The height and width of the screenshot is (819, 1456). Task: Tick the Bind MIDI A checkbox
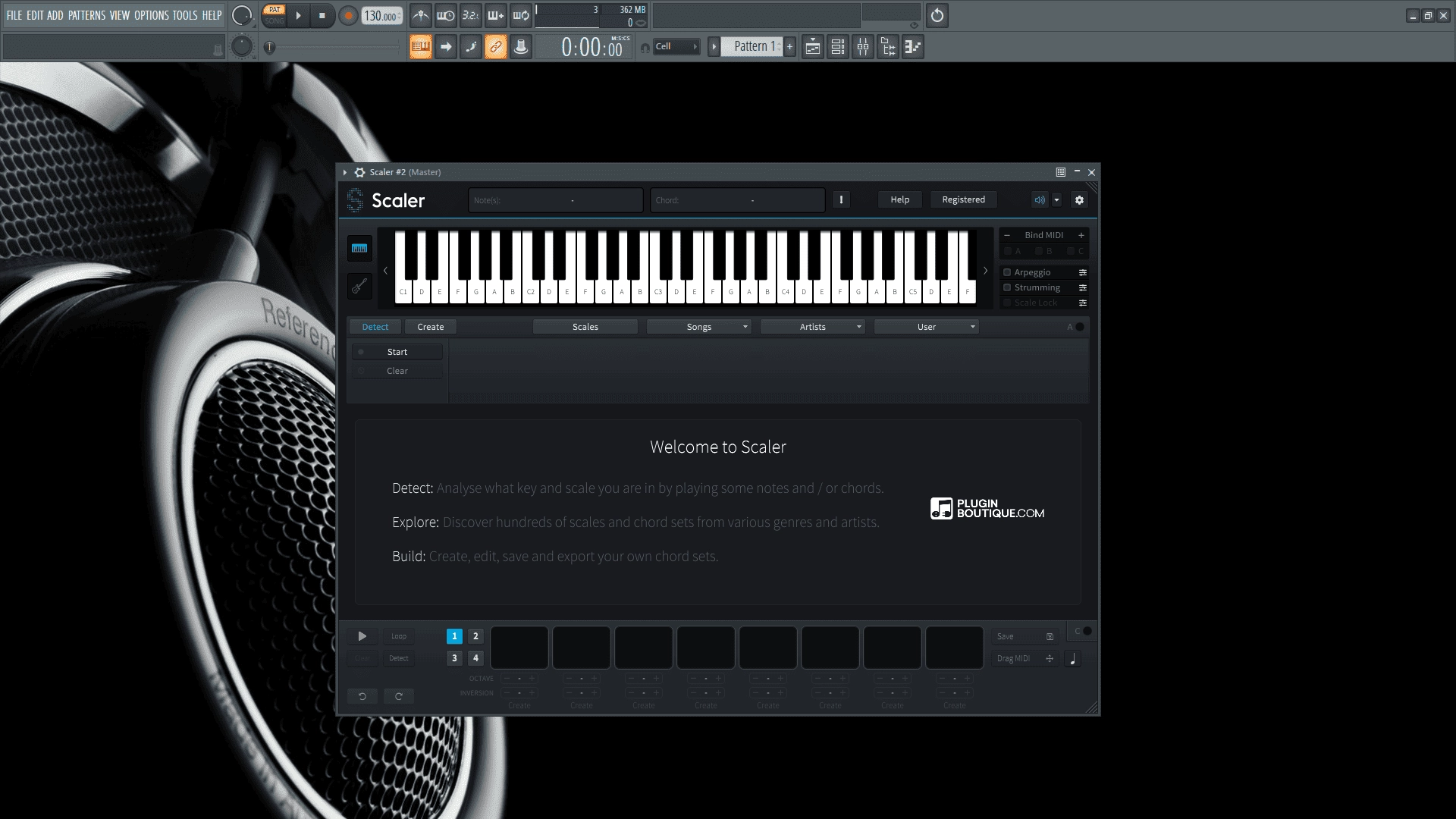(x=1008, y=251)
